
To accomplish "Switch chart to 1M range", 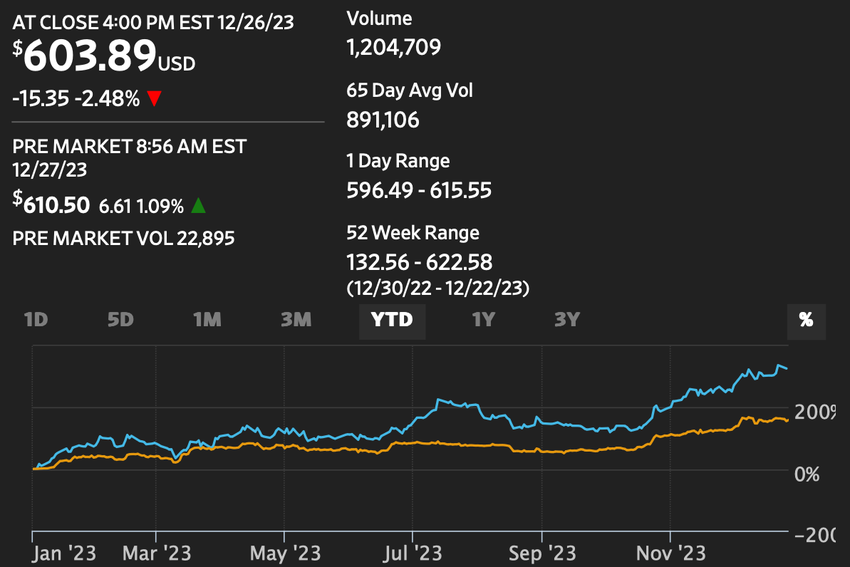I will [x=207, y=320].
